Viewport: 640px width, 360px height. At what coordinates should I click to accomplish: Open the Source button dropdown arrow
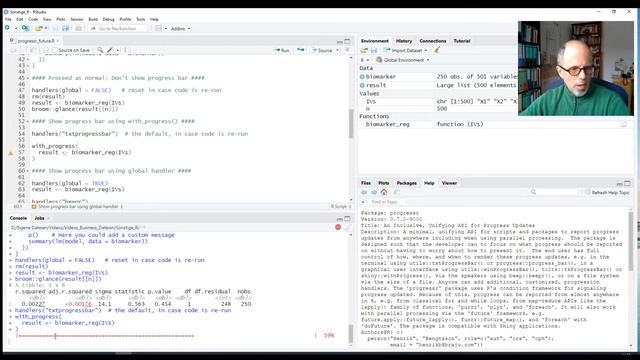coord(338,50)
